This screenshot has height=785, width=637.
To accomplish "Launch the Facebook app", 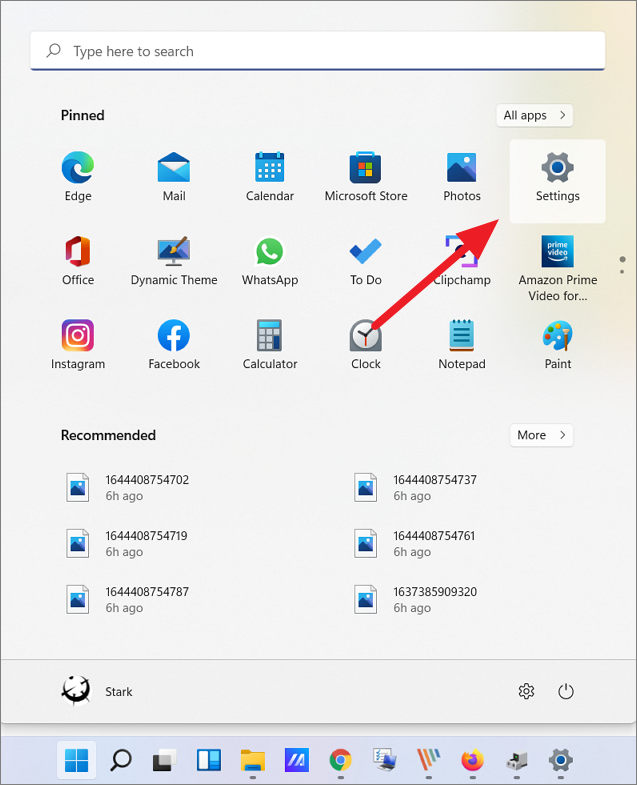I will 174,344.
